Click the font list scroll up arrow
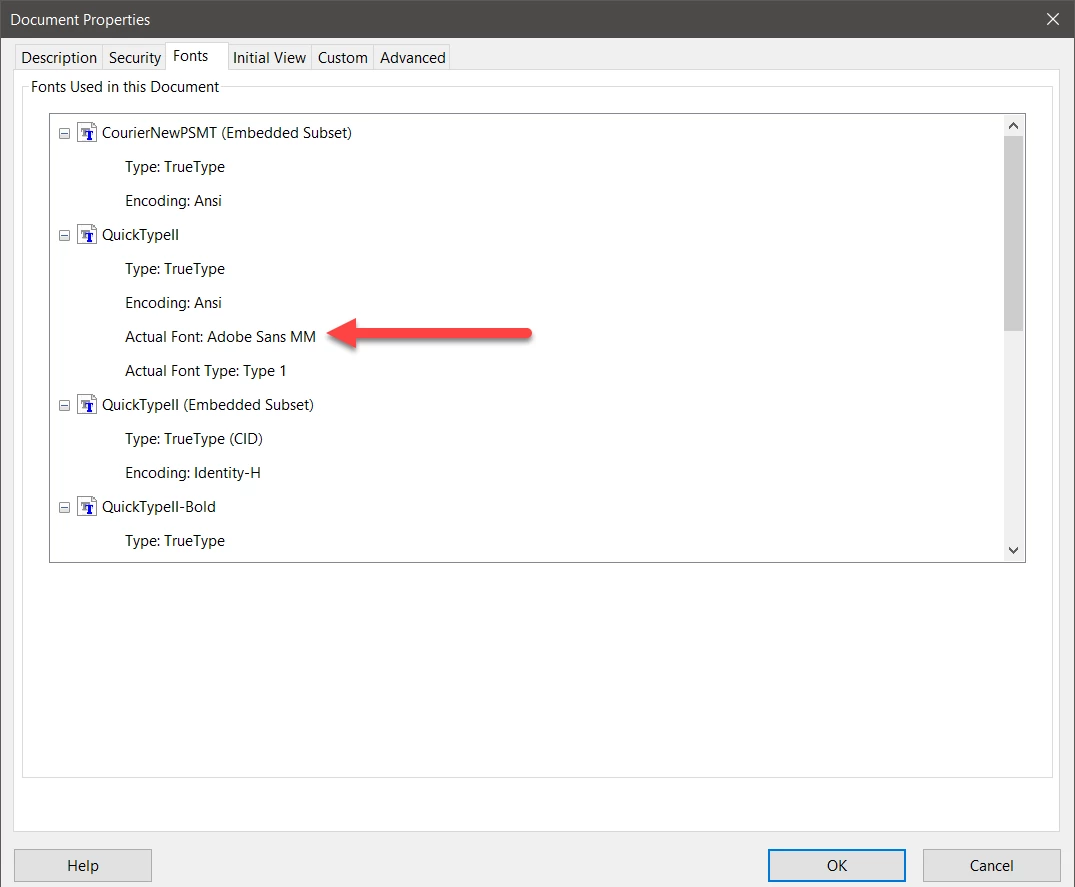 tap(1013, 125)
